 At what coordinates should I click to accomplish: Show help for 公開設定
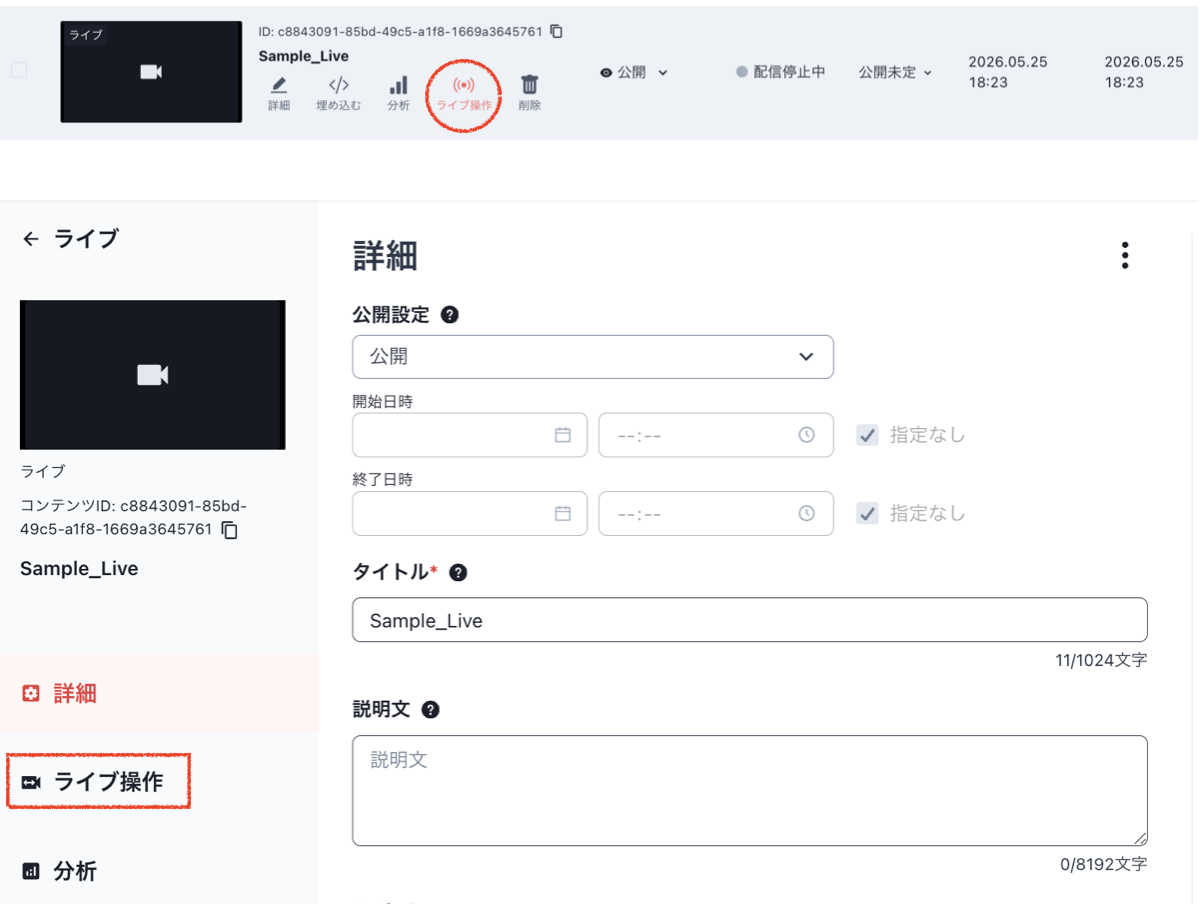[x=450, y=315]
